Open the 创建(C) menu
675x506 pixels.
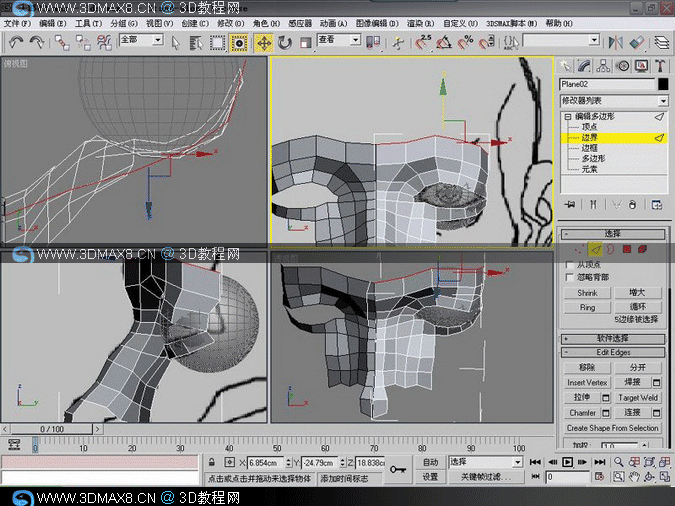(195, 23)
